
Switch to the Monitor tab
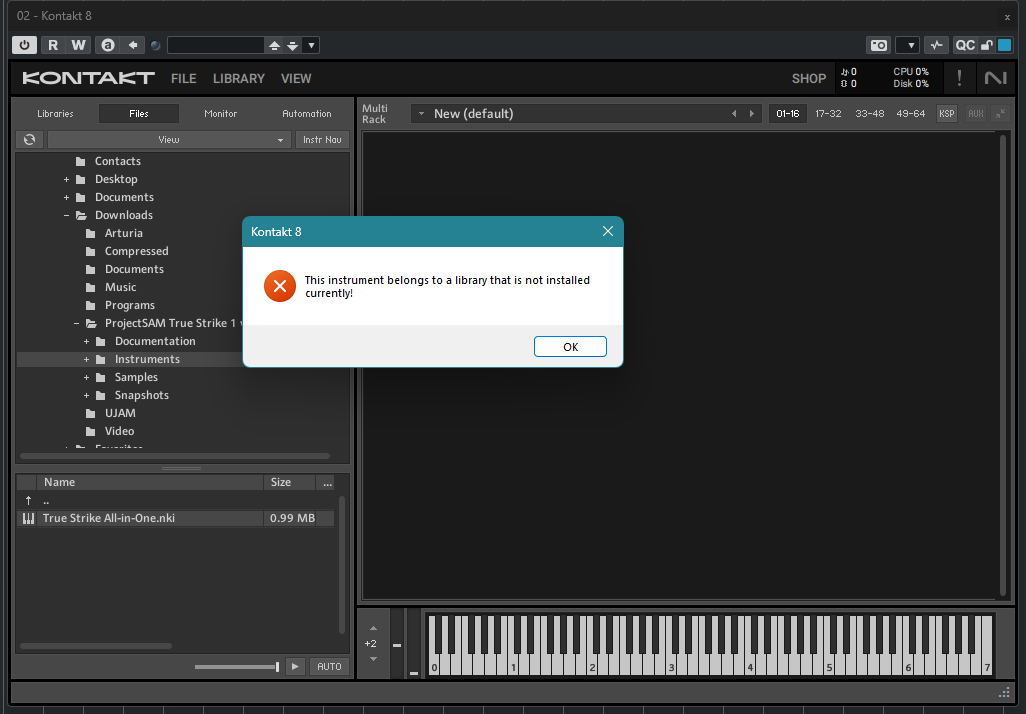(x=221, y=113)
